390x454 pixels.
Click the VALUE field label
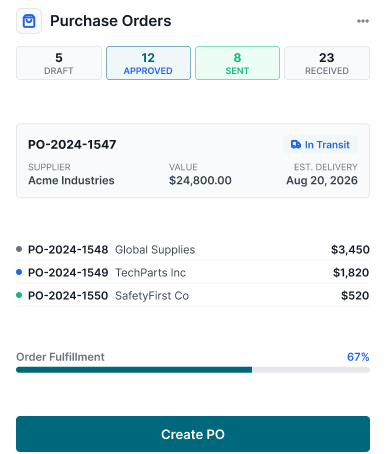point(183,167)
